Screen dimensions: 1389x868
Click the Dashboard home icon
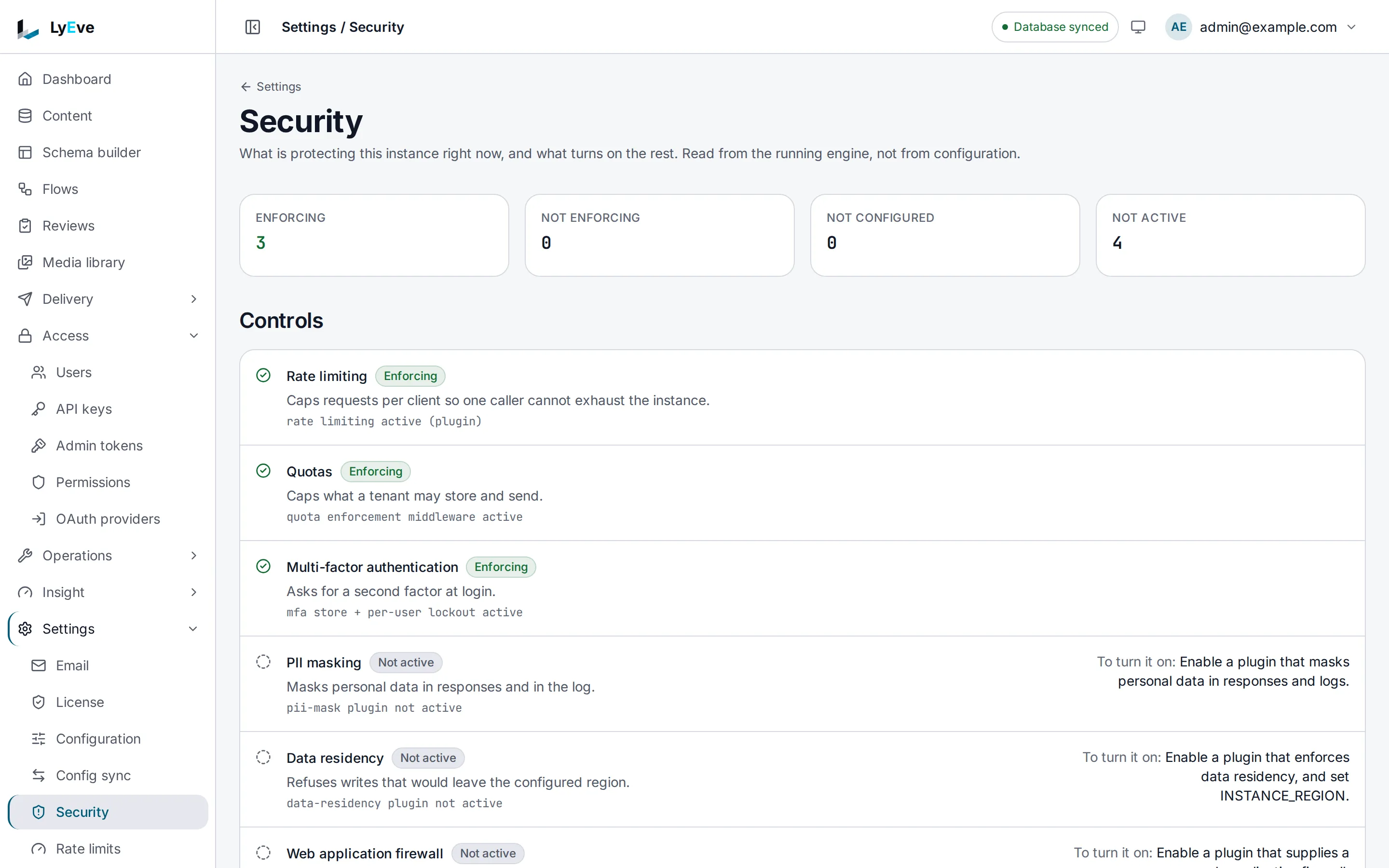[25, 79]
